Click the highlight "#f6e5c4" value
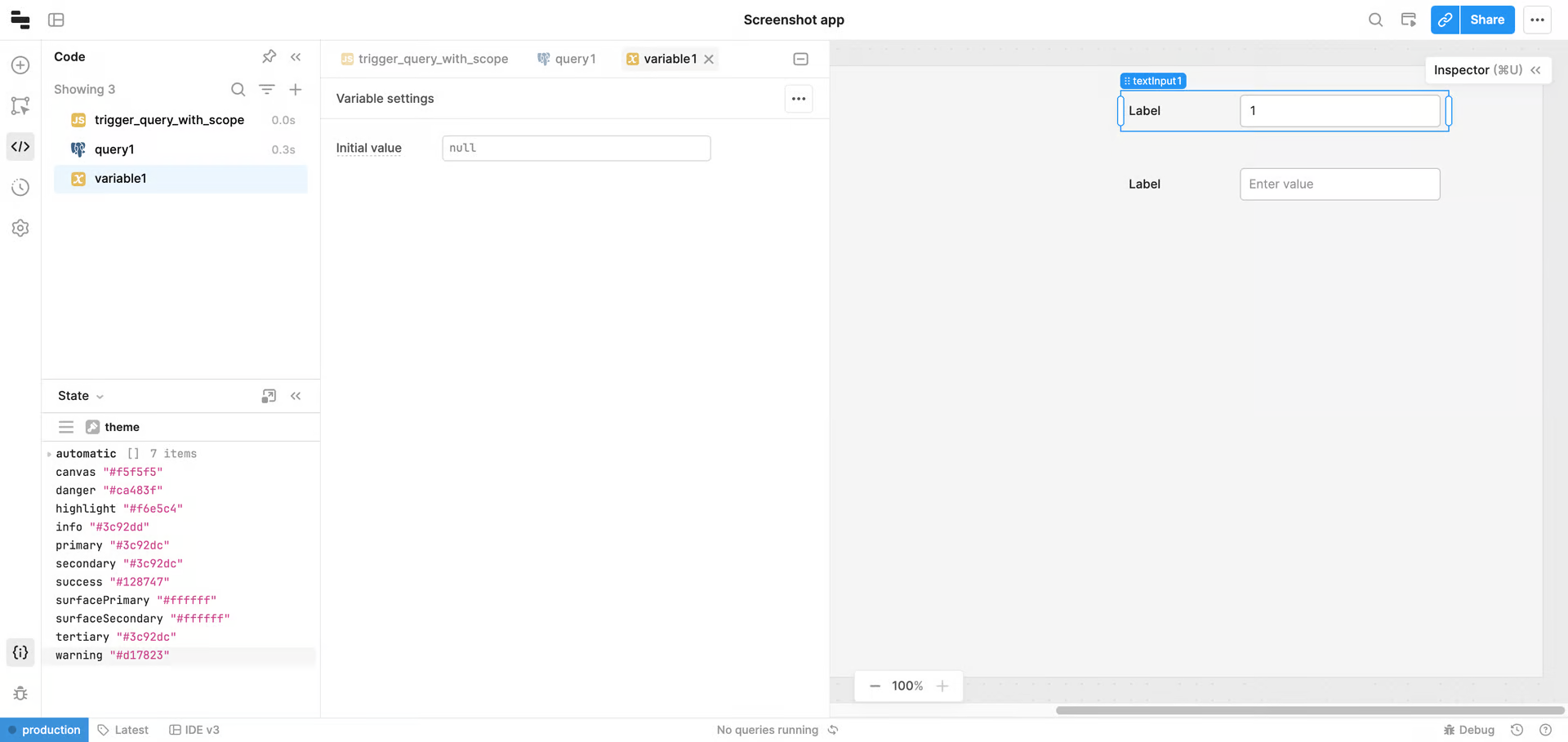Image resolution: width=1568 pixels, height=742 pixels. (153, 509)
